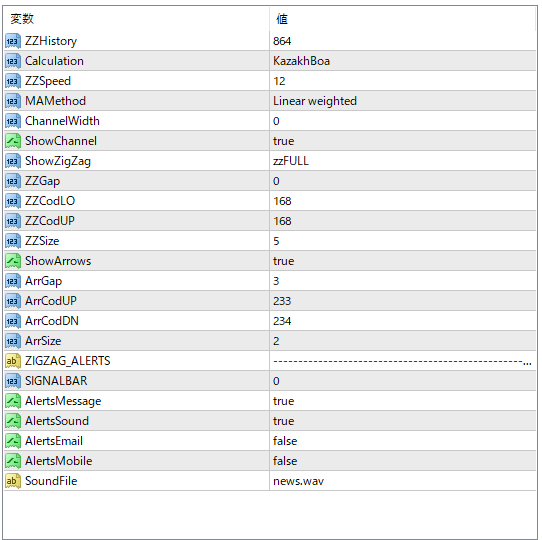The image size is (542, 540).
Task: Select the ZZSpeed row icon
Action: [x=13, y=81]
